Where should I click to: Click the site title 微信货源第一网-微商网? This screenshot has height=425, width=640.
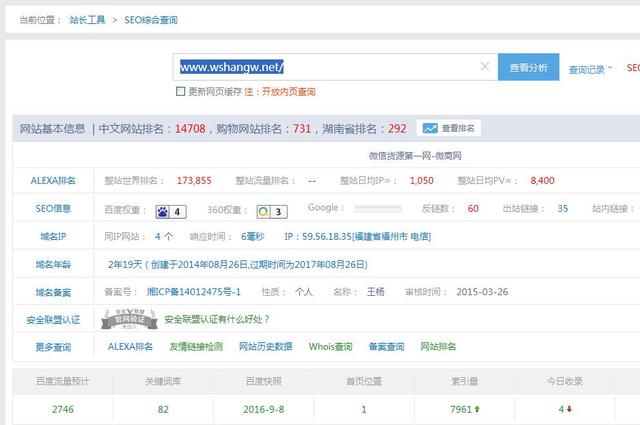[415, 156]
